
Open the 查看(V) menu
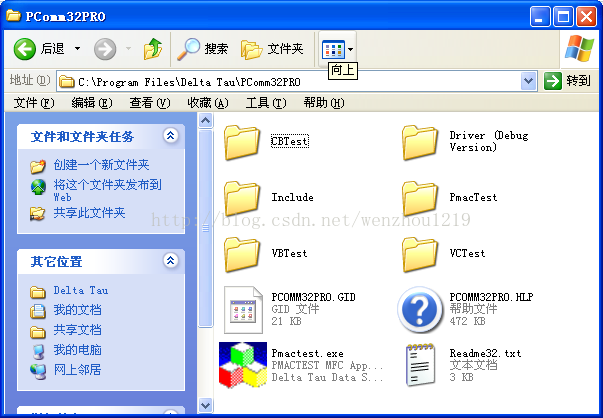(x=150, y=103)
